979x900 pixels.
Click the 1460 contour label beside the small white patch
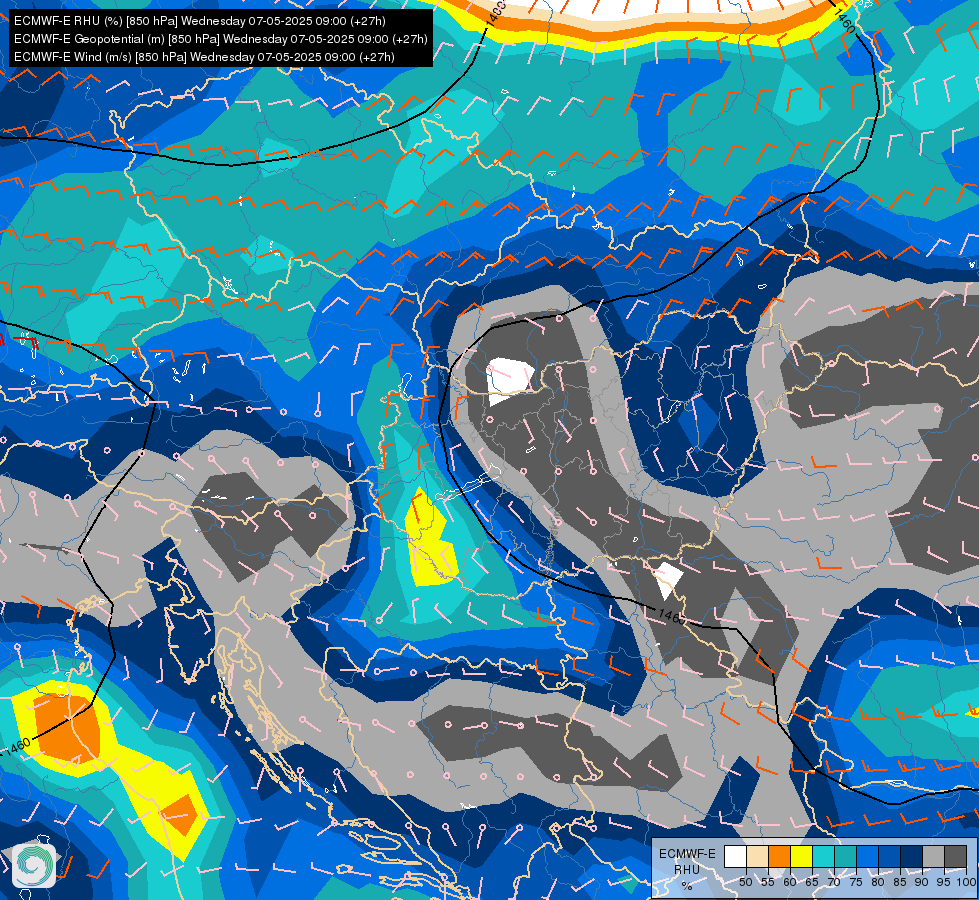pos(671,616)
